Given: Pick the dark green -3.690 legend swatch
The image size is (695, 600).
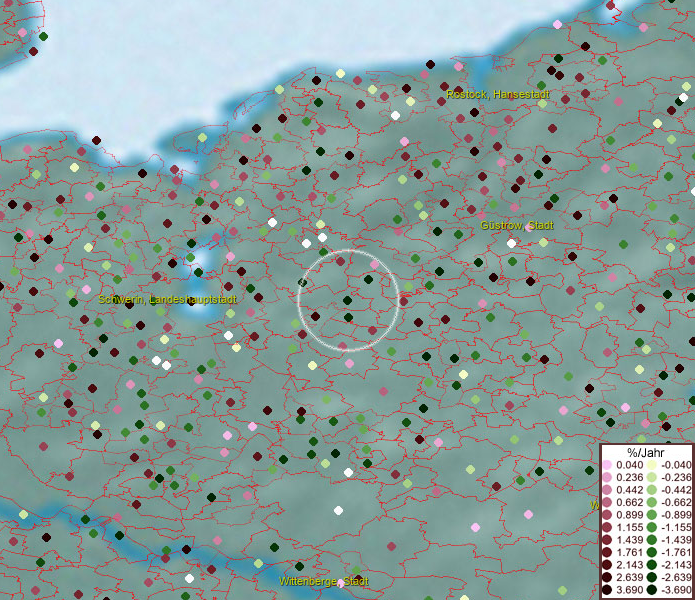Looking at the screenshot, I should (651, 590).
